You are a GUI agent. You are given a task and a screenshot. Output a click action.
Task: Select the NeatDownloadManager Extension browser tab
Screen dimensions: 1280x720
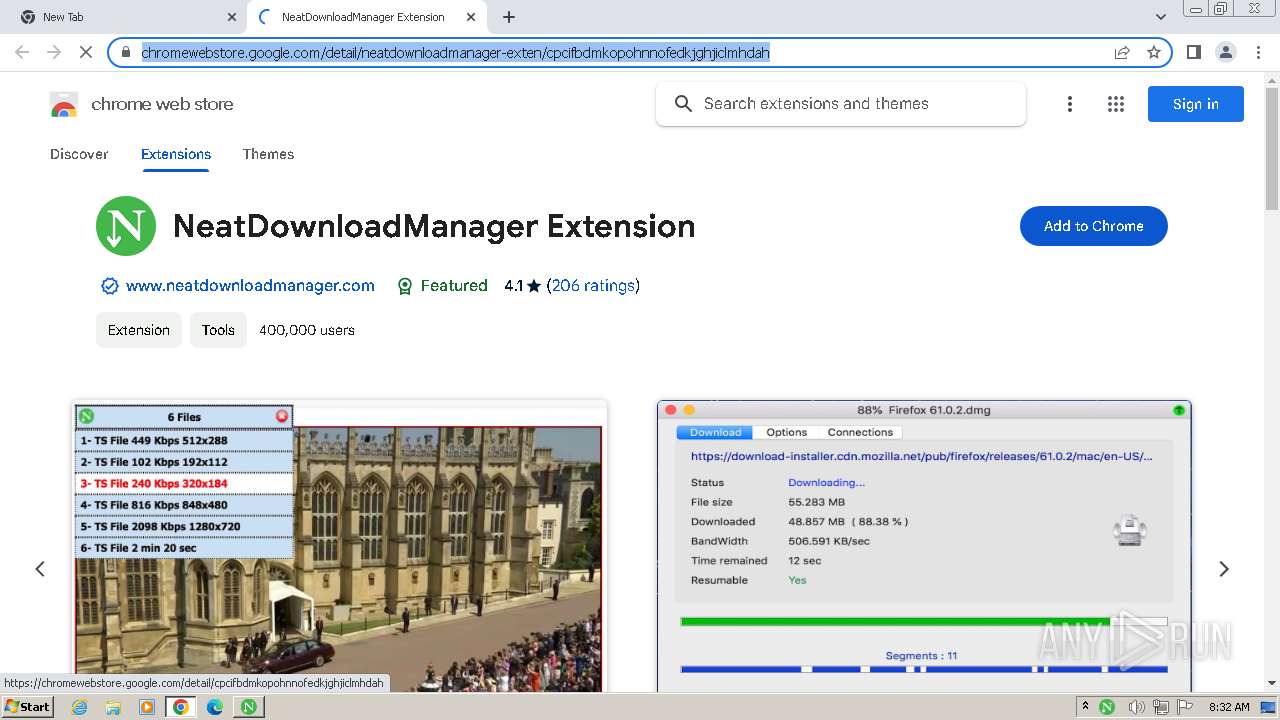coord(366,17)
